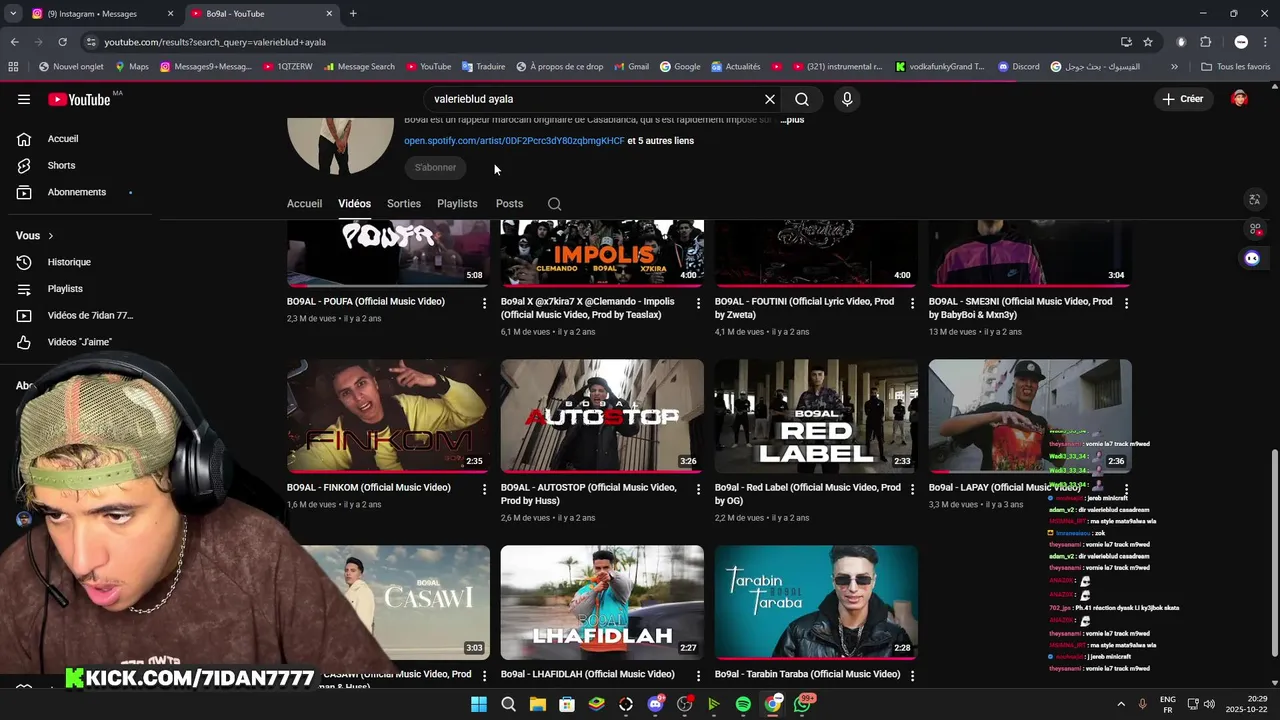
Task: Open the Chrome extensions puzzle icon
Action: point(1205,42)
